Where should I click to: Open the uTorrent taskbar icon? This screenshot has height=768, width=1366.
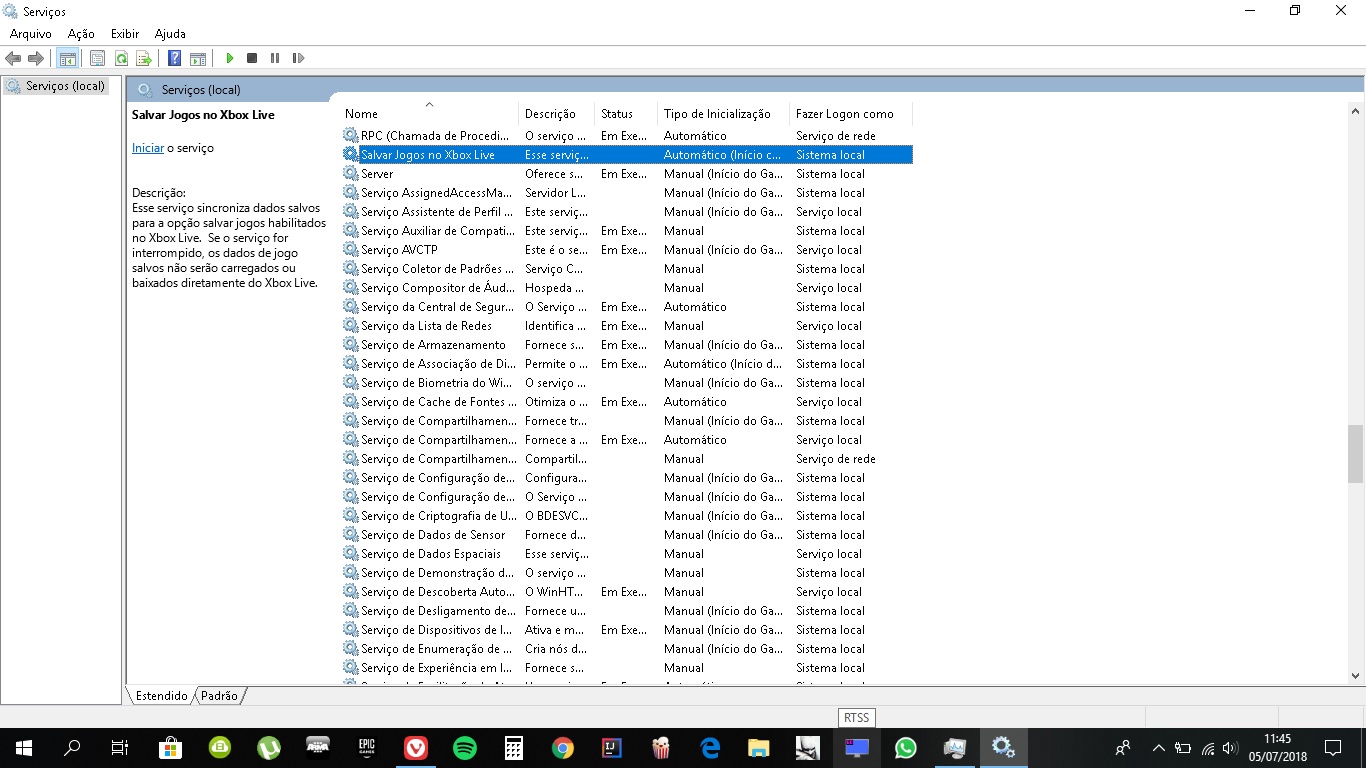point(269,748)
